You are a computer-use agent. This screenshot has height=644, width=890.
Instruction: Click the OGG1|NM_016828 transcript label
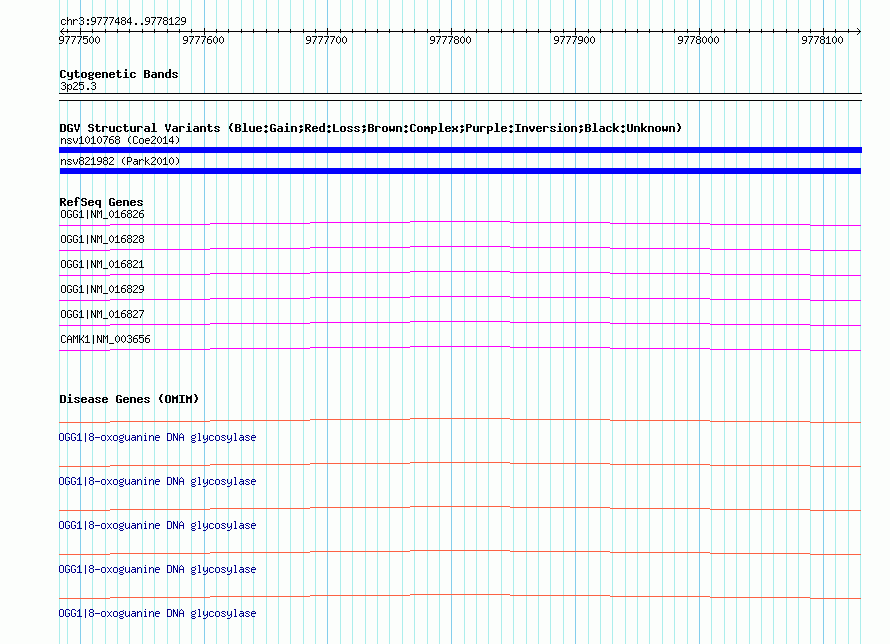tap(102, 239)
